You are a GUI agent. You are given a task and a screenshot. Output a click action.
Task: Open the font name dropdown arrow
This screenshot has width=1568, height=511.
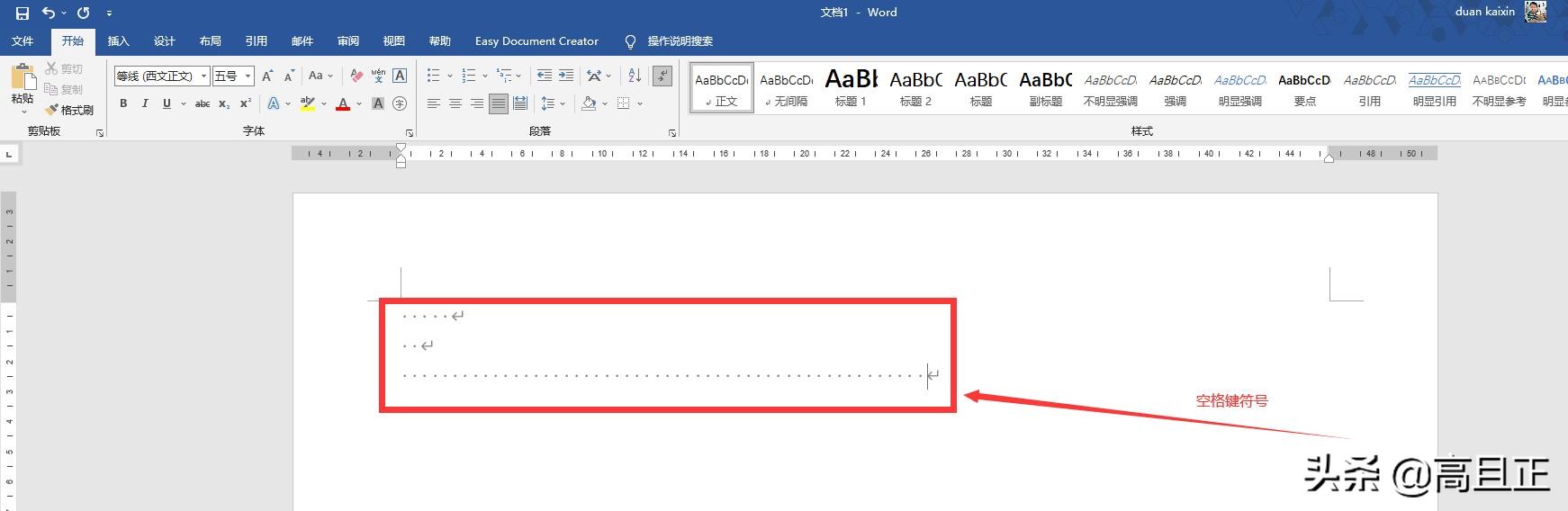[x=204, y=76]
